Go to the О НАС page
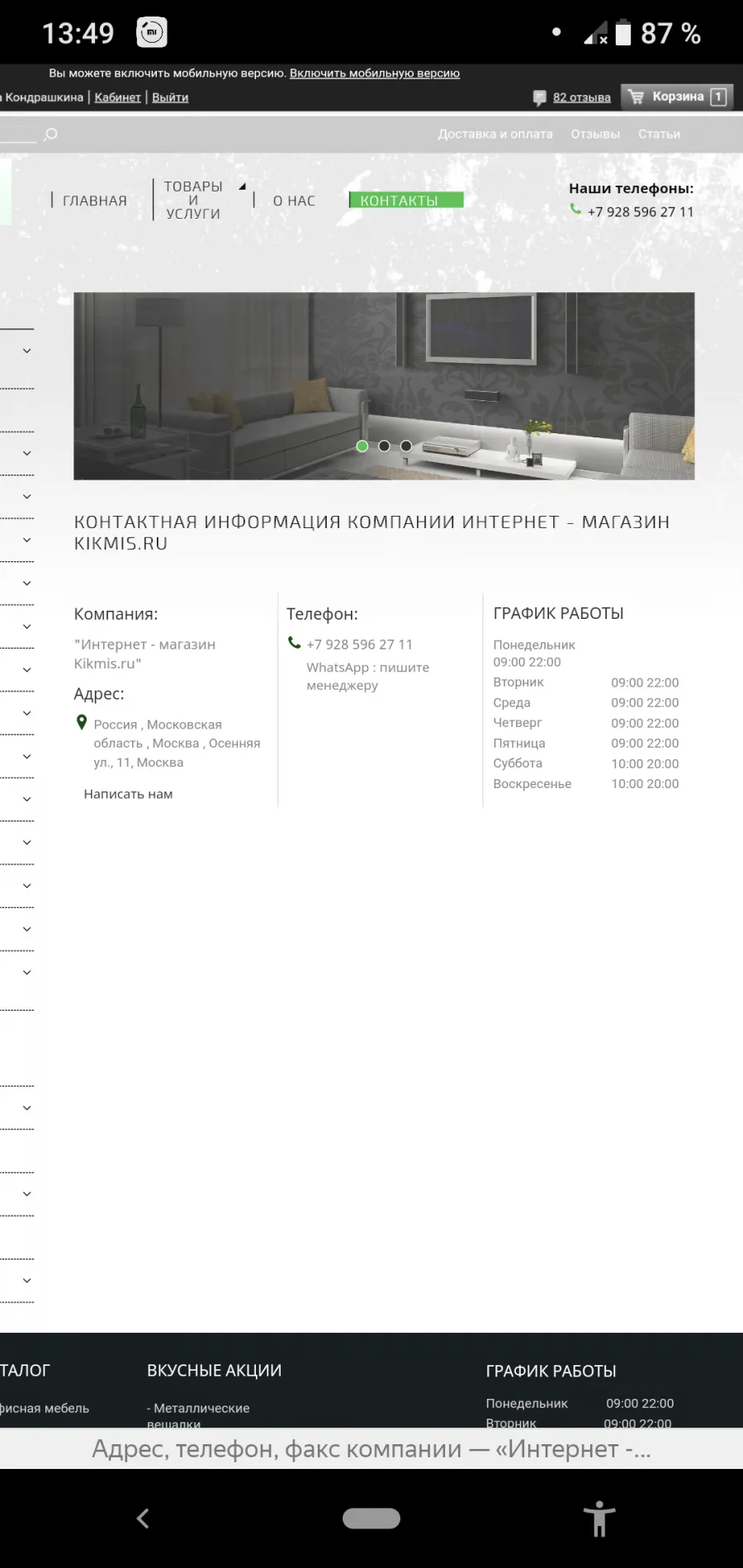The image size is (743, 1568). [294, 201]
